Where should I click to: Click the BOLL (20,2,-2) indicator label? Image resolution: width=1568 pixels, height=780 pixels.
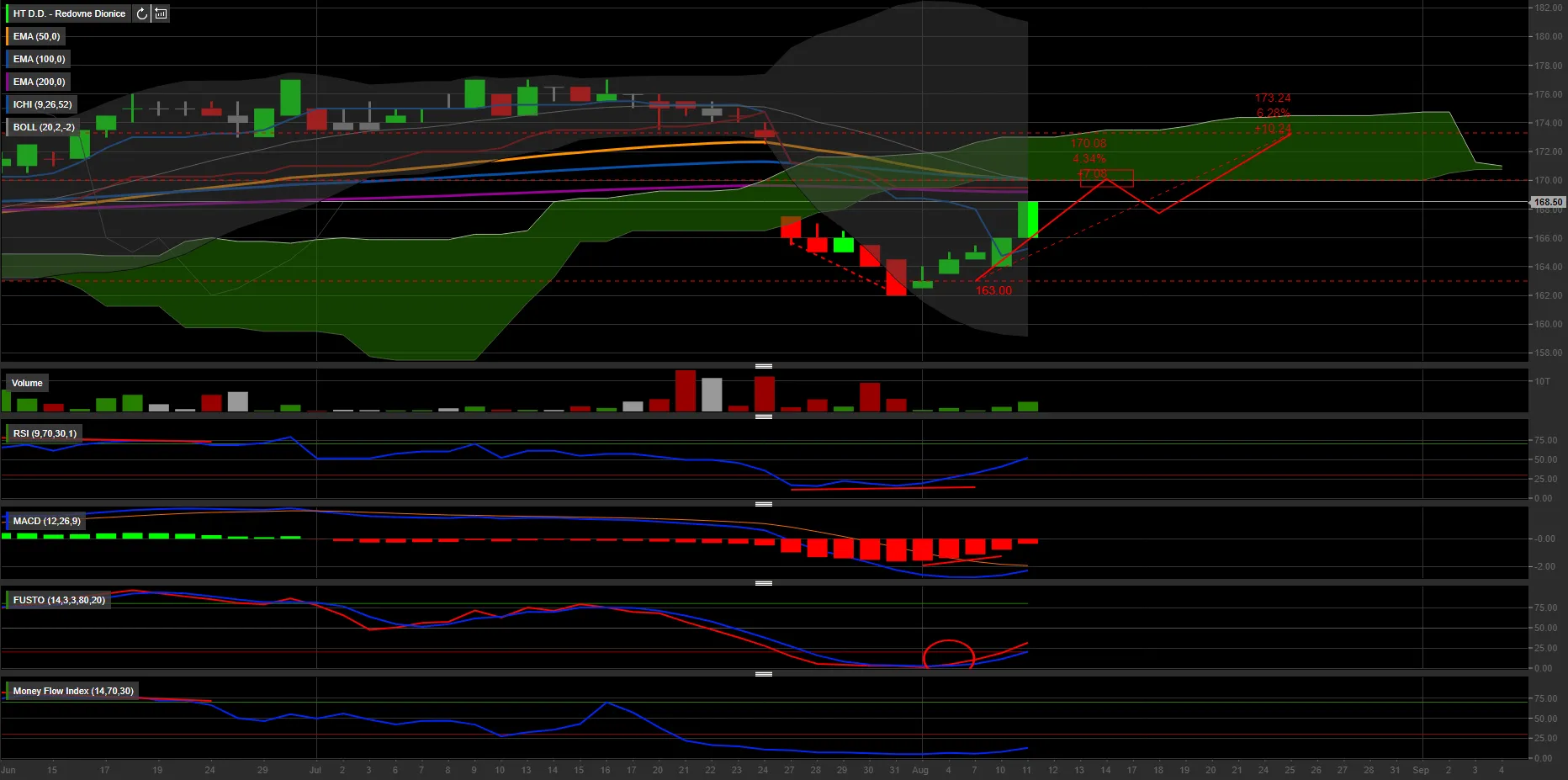tap(44, 127)
